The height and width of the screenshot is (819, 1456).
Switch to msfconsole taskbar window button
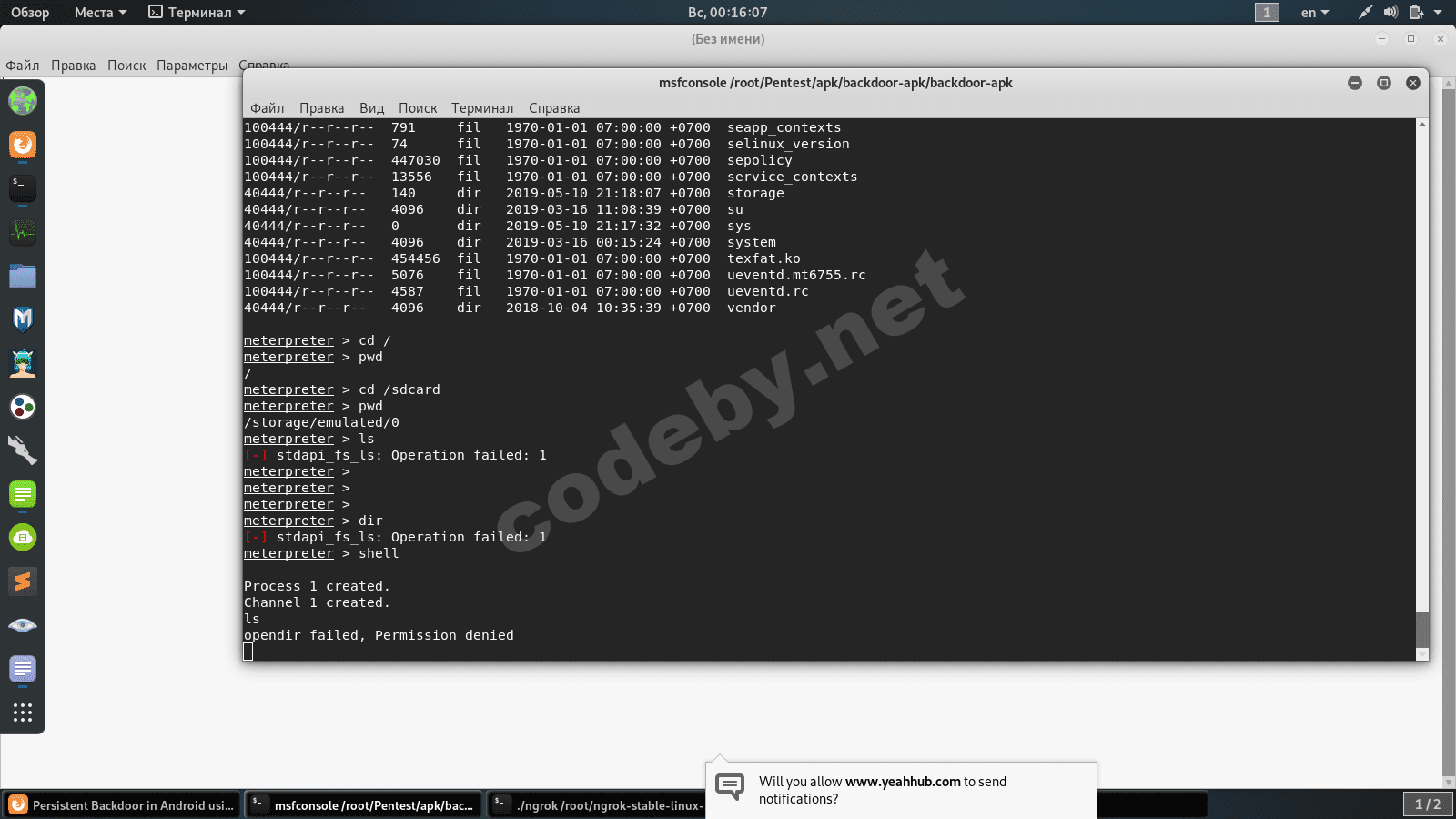[x=363, y=805]
